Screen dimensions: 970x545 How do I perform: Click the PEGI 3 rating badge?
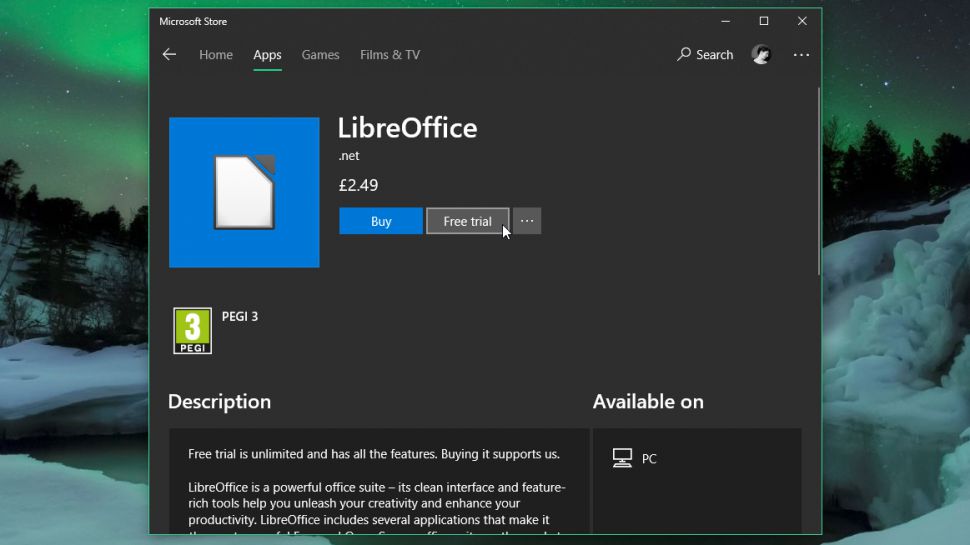[x=192, y=331]
